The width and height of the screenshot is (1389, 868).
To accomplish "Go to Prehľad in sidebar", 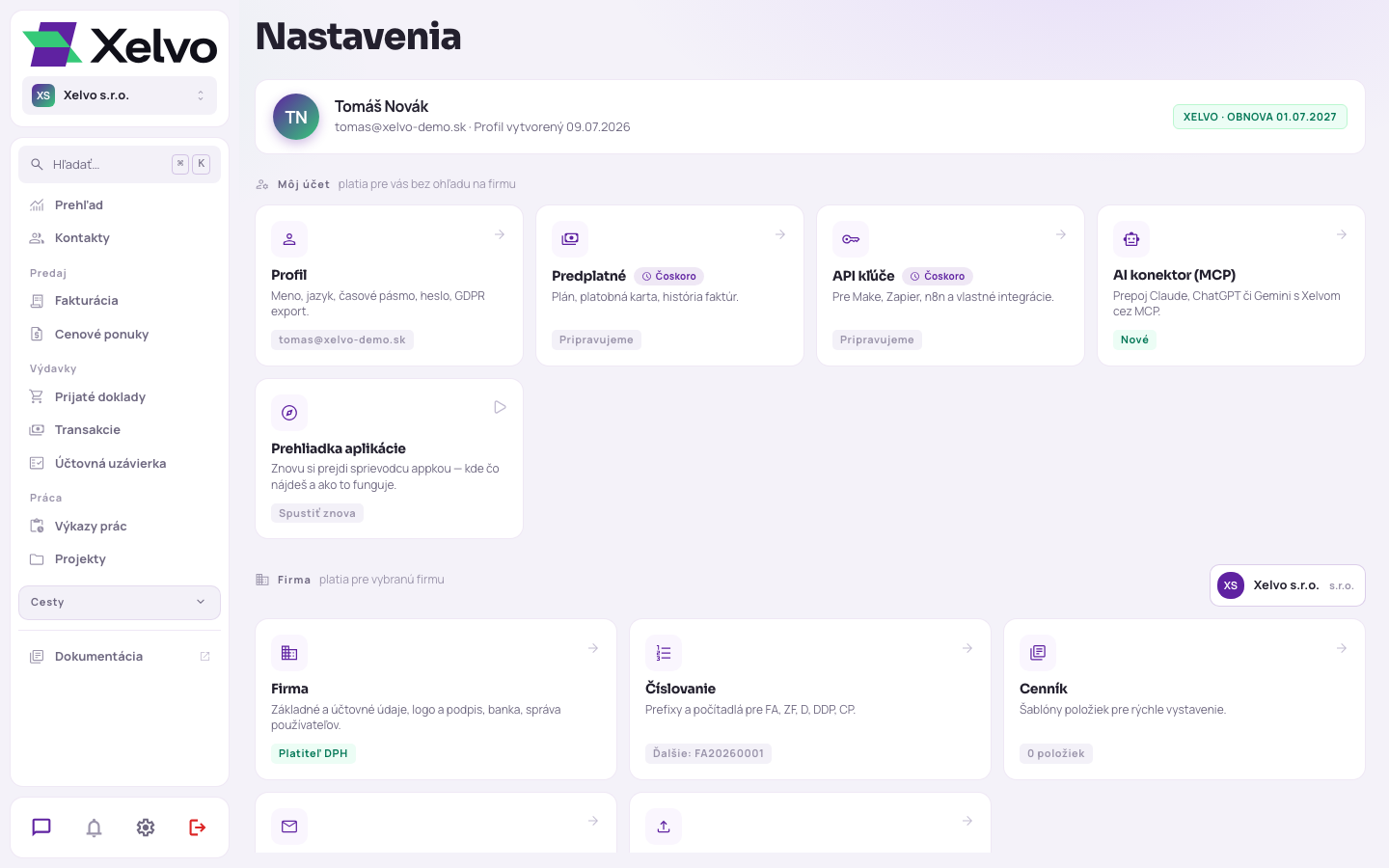I will [120, 205].
